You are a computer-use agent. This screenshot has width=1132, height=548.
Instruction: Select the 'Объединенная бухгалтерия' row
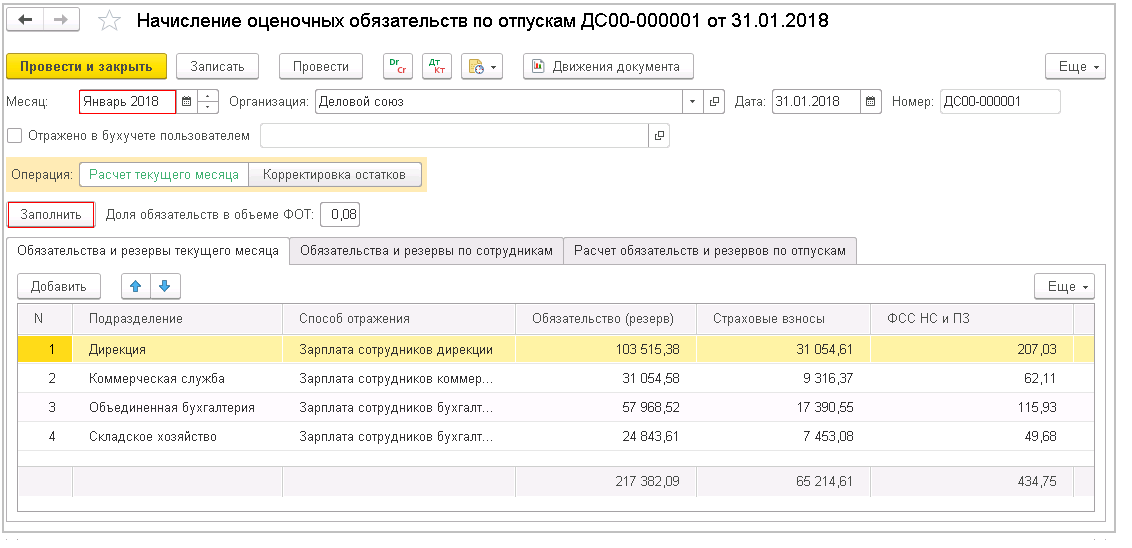pos(556,407)
